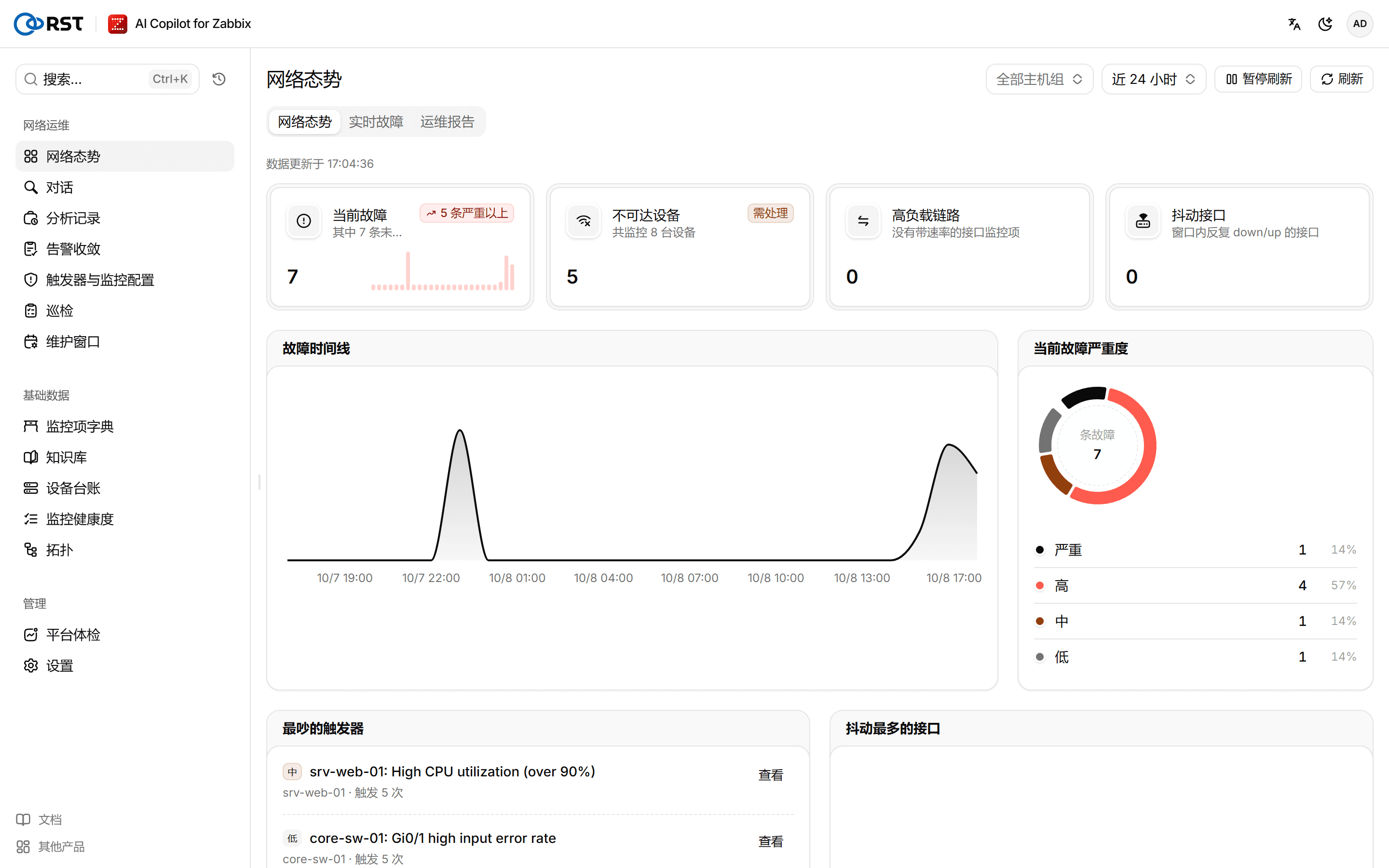This screenshot has height=868, width=1389.
Task: Click the 抖动接口 card
Action: click(x=1239, y=247)
